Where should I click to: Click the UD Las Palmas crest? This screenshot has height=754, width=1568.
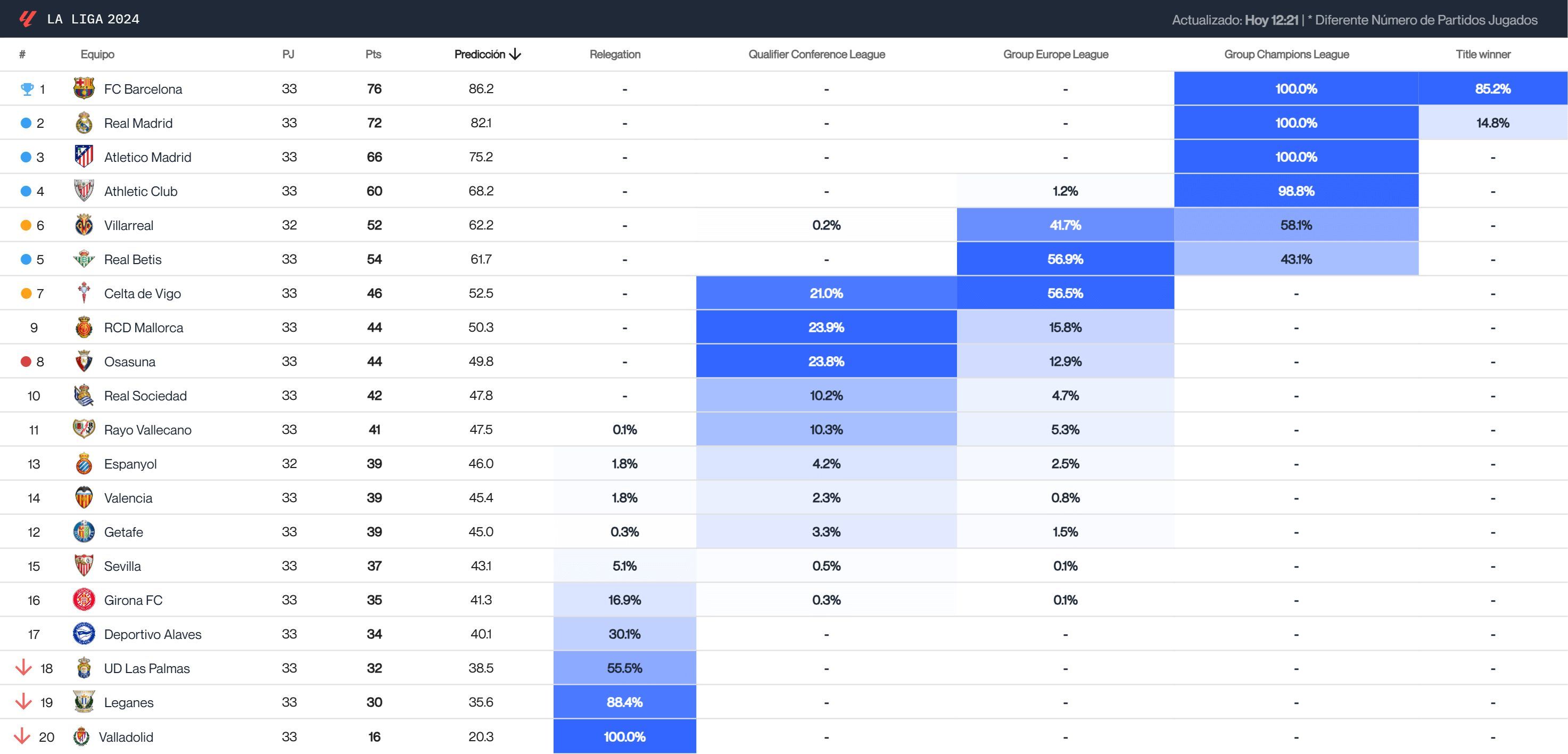tap(85, 668)
